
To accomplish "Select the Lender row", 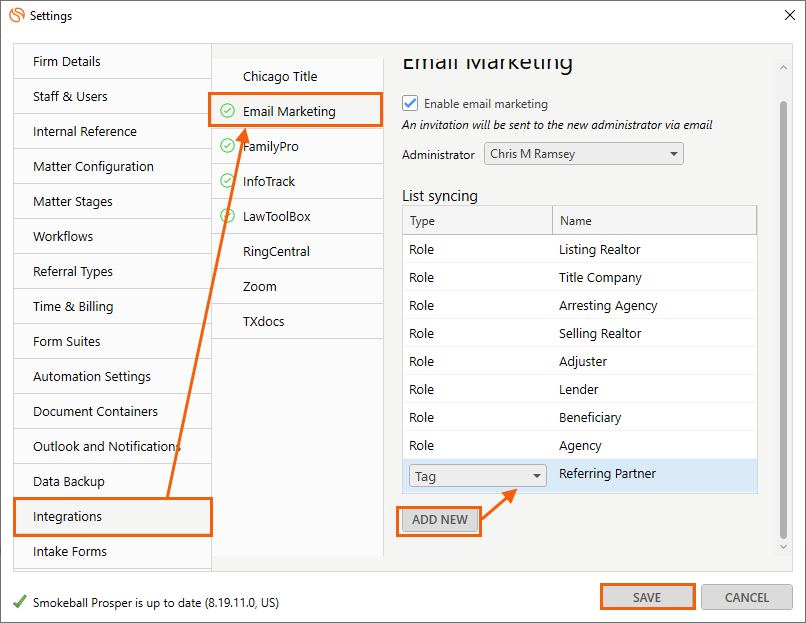I will 580,390.
